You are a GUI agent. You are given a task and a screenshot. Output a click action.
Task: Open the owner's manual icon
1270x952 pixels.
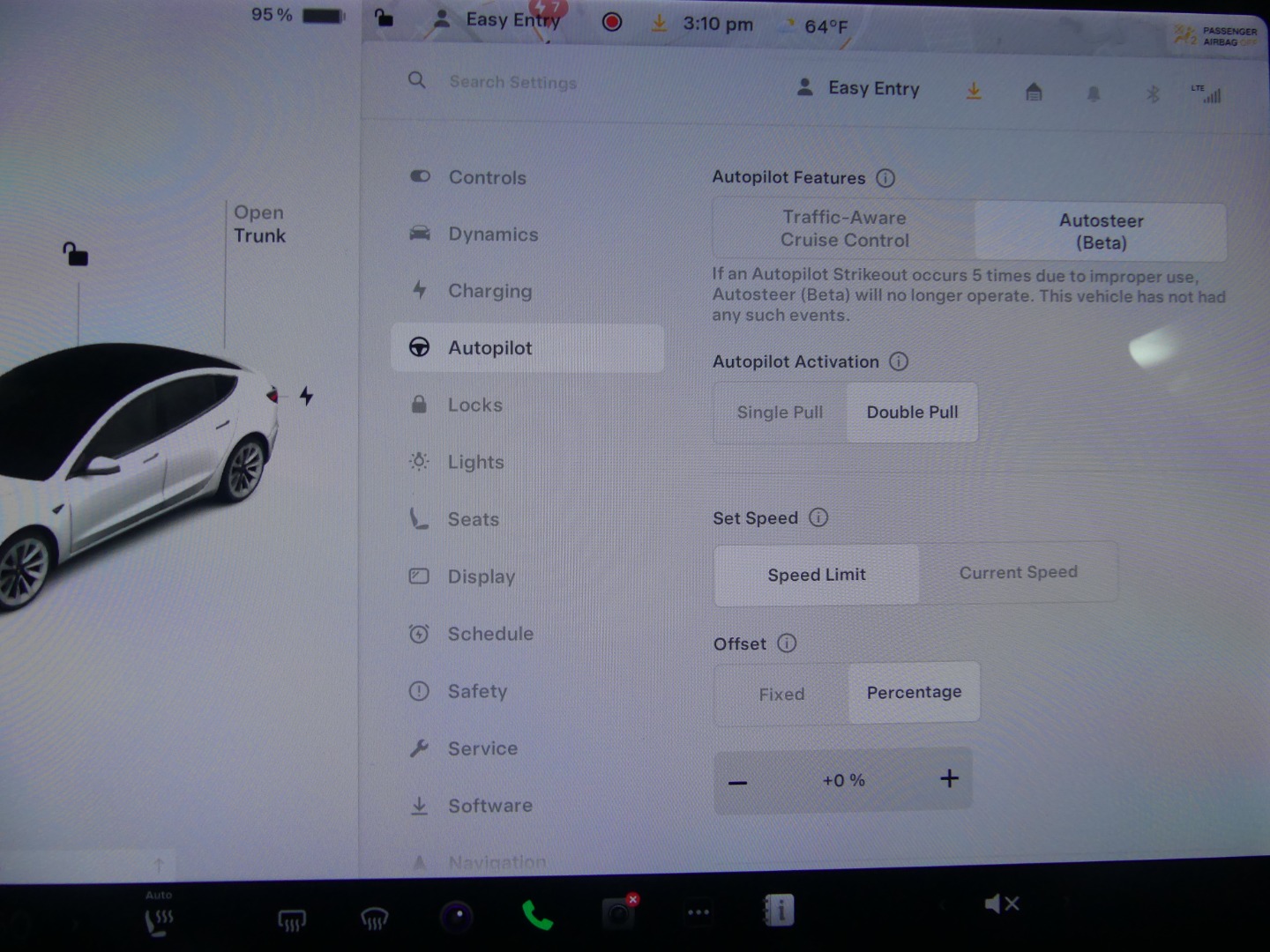779,911
